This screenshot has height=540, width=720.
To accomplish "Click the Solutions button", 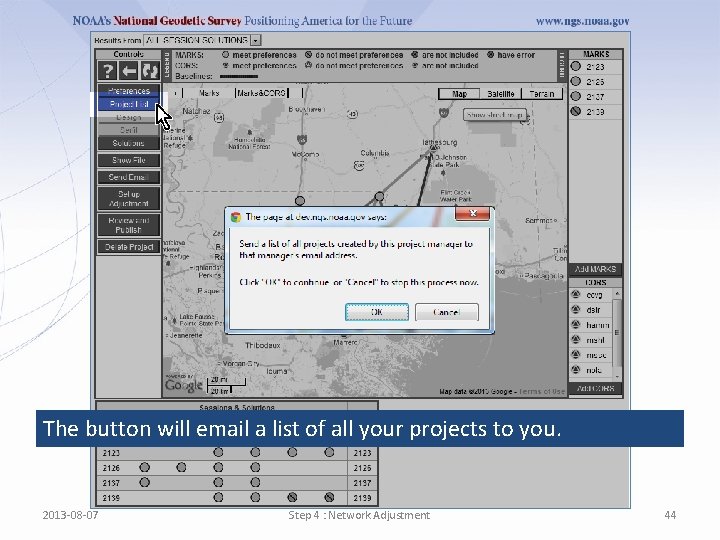I will pos(129,143).
